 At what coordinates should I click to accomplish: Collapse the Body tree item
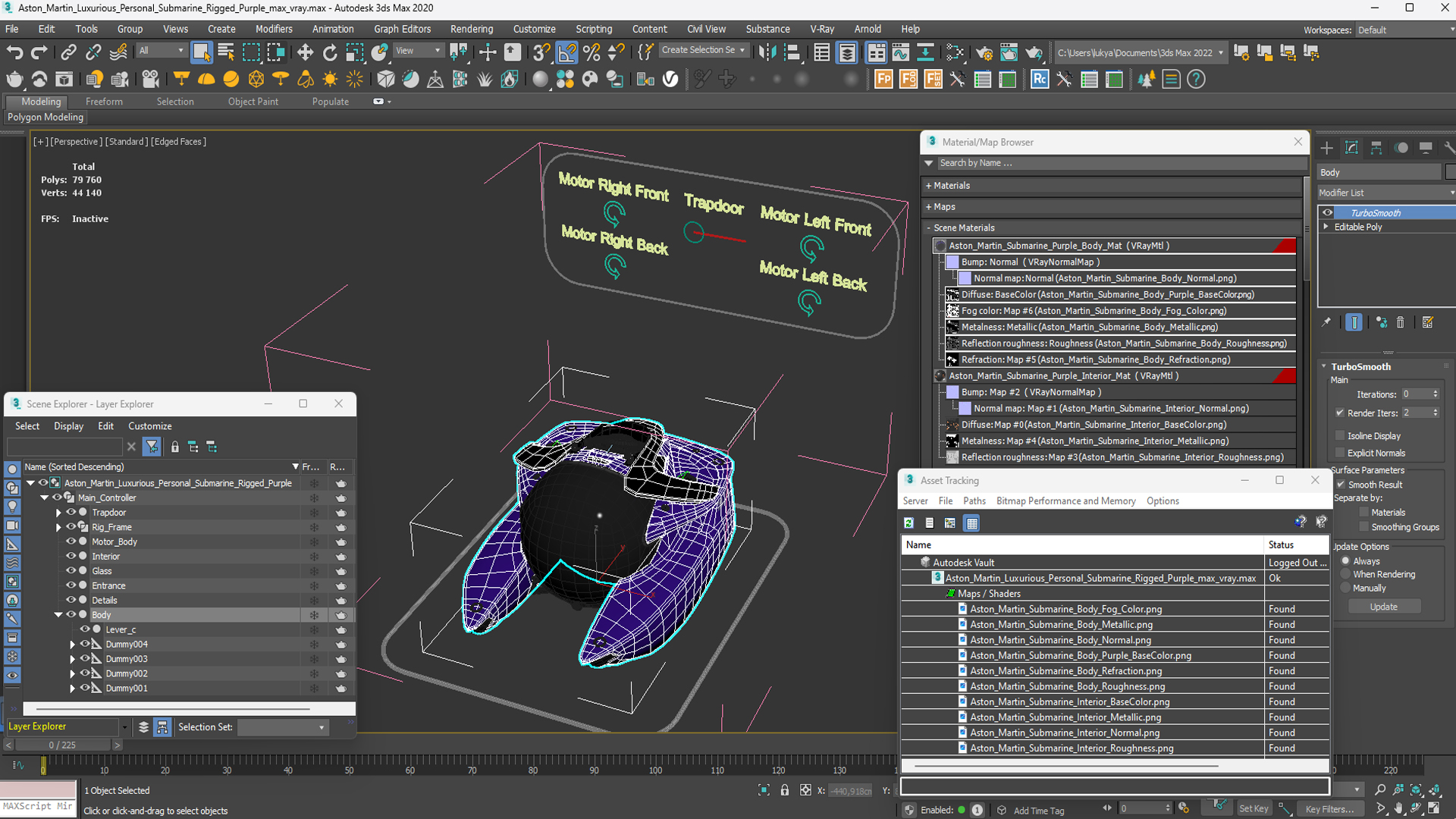click(58, 615)
